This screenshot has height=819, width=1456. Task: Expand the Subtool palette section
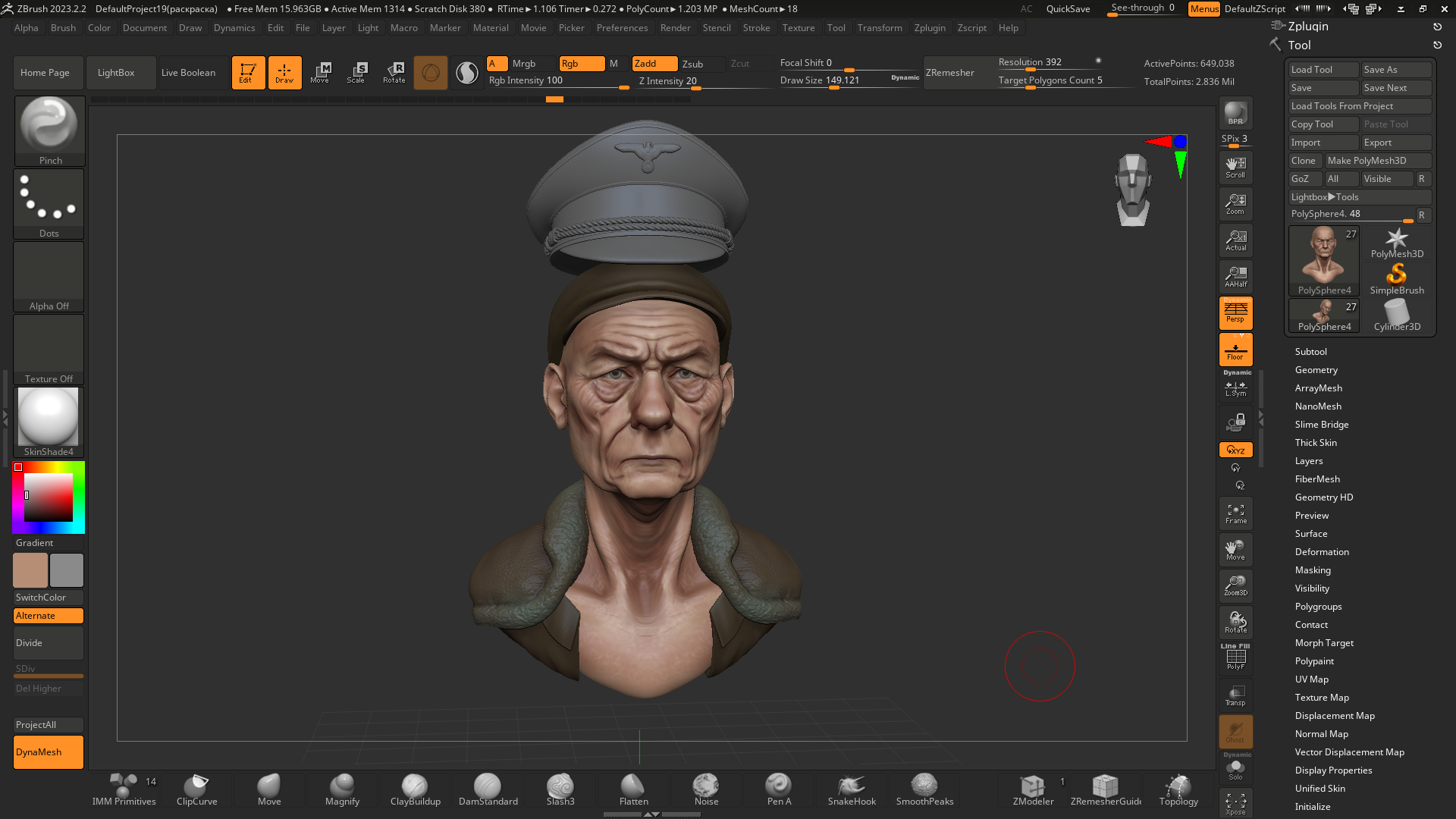tap(1310, 352)
